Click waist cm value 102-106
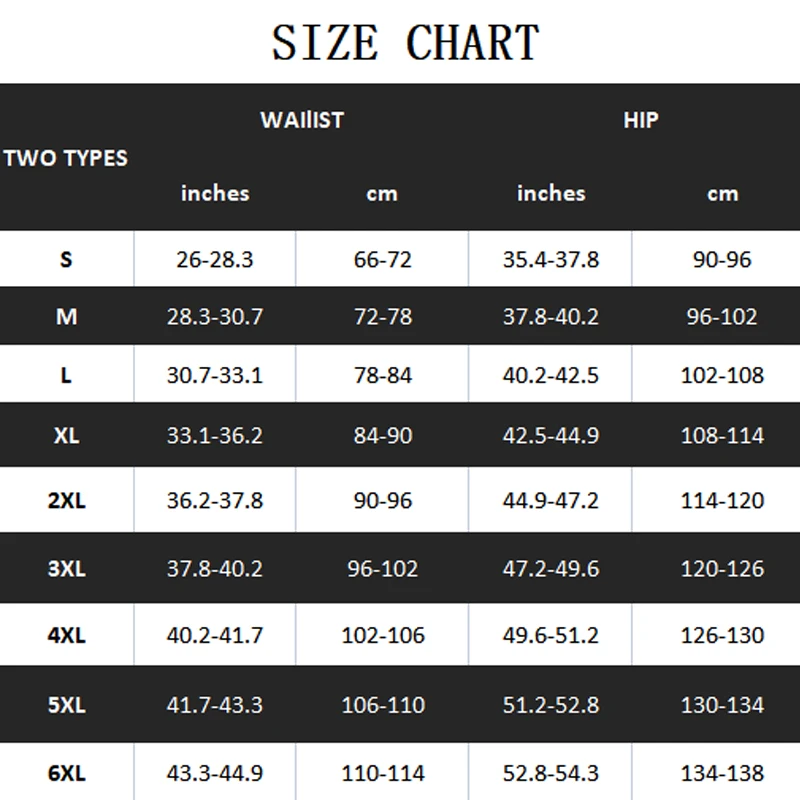 pyautogui.click(x=383, y=636)
